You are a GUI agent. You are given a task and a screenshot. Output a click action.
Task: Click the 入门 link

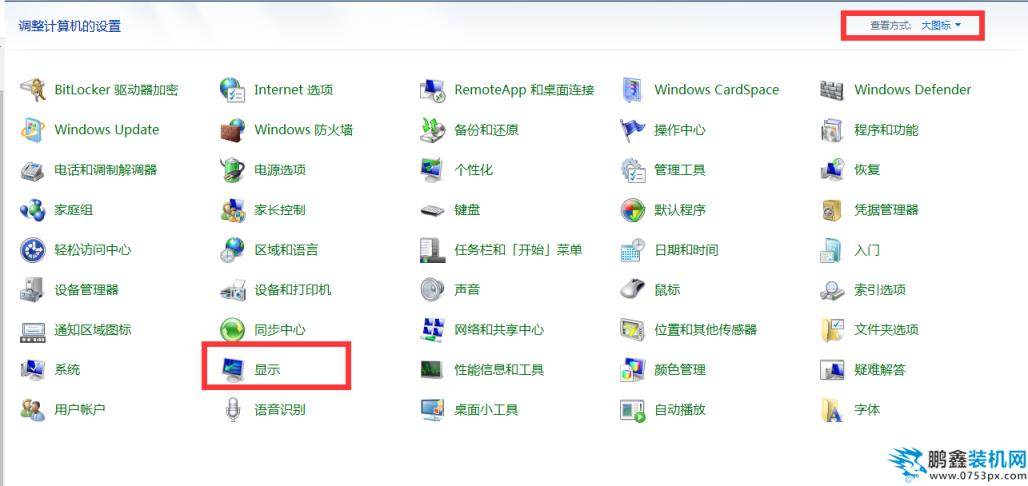pos(867,250)
